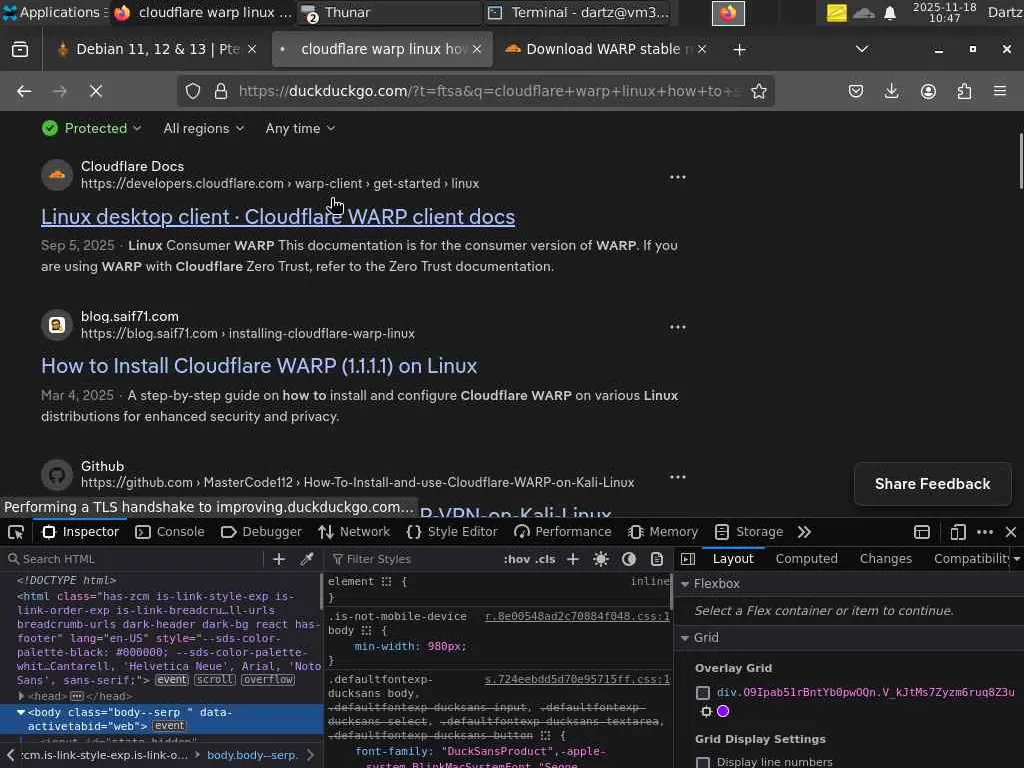
Task: Open the Protected safe search dropdown
Action: click(91, 129)
